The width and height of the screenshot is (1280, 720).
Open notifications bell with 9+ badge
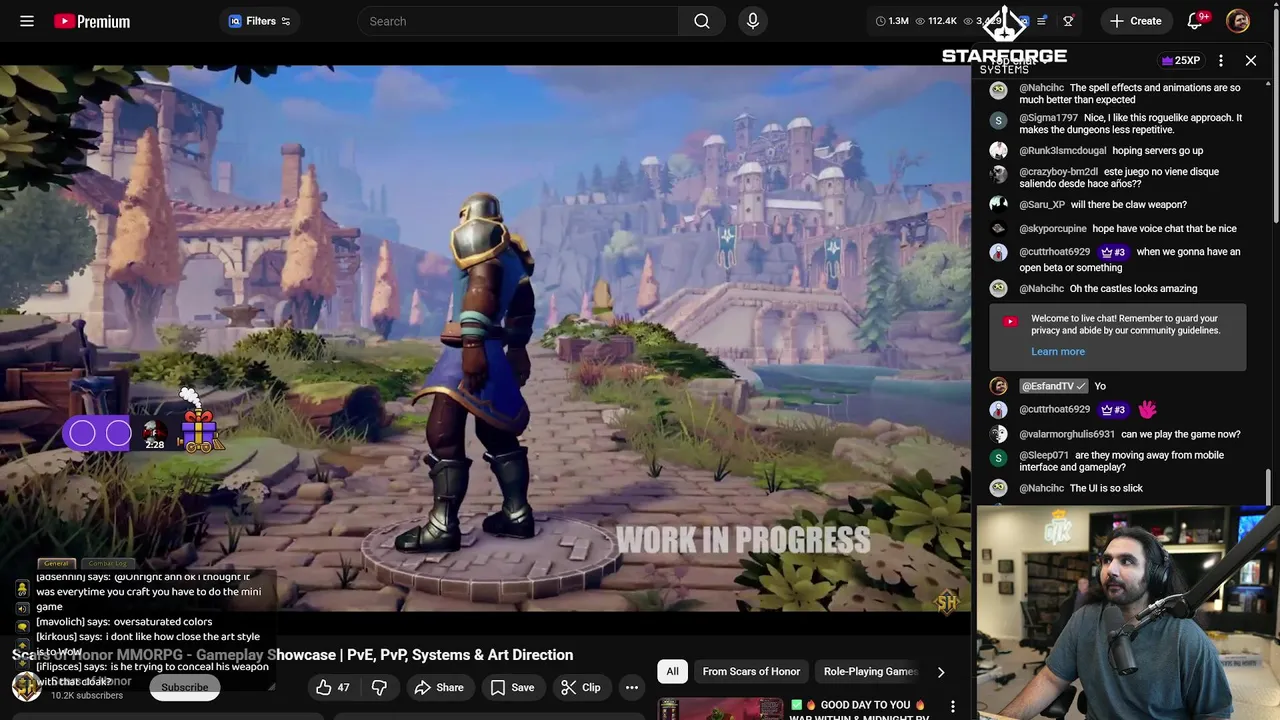1195,21
